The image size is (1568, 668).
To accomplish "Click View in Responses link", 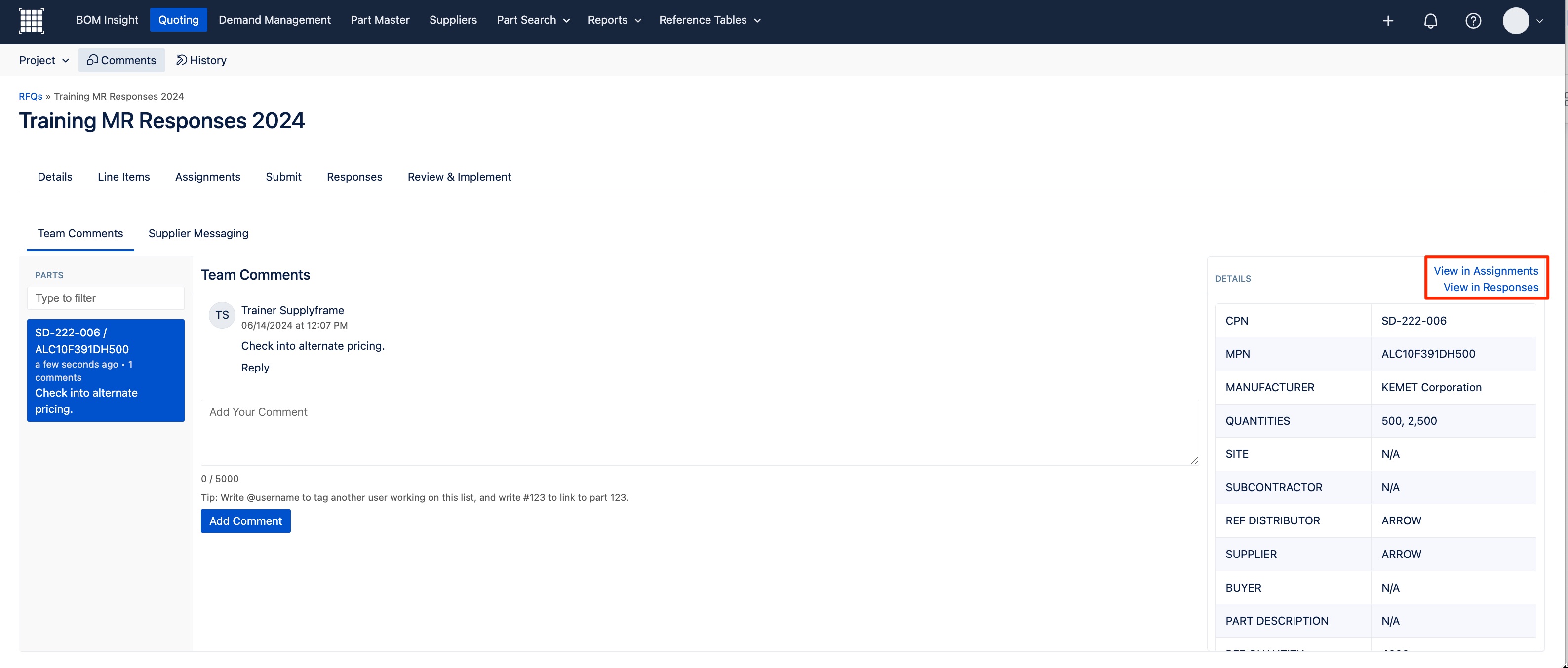I will point(1490,287).
